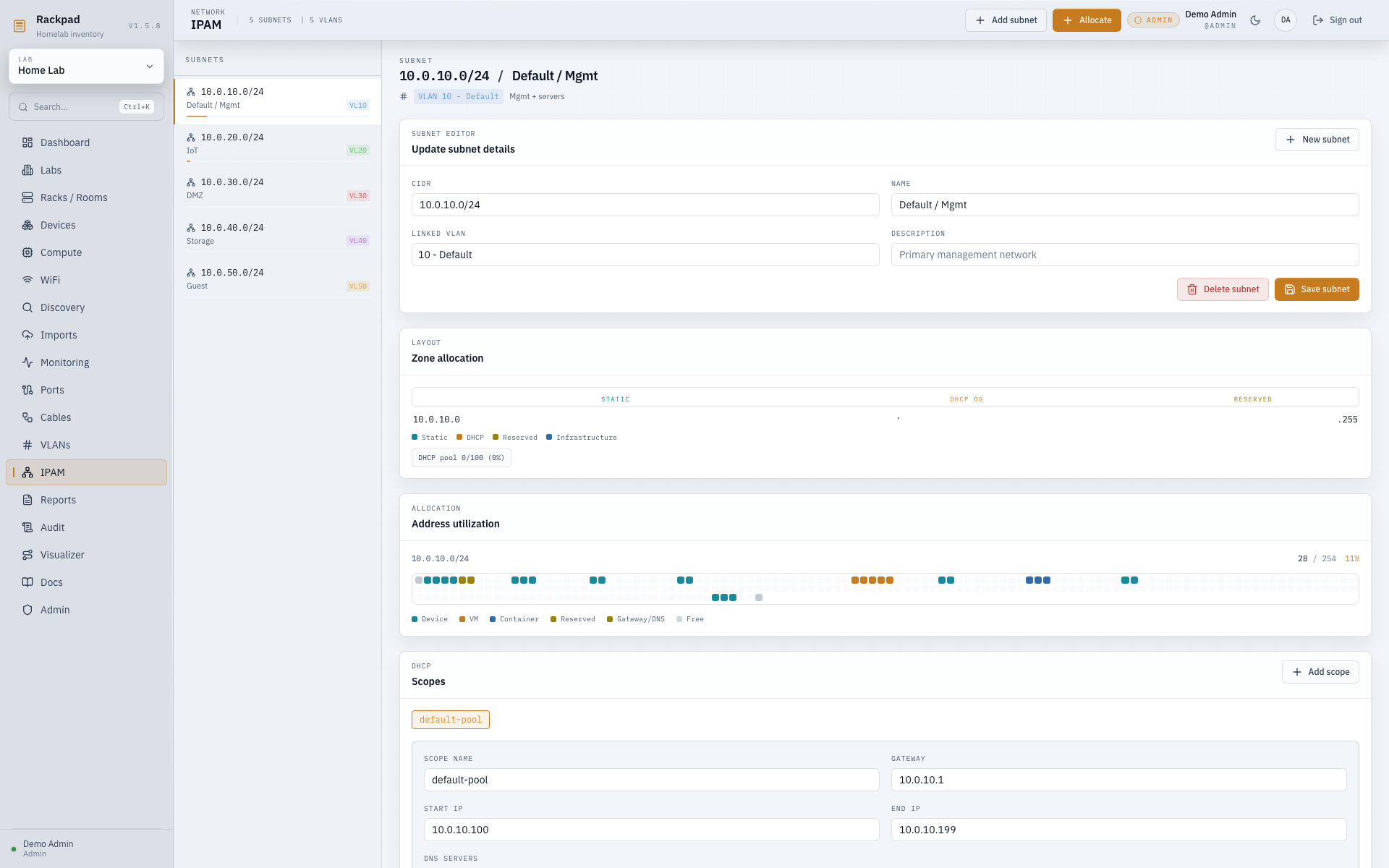1389x868 pixels.
Task: Select the default-pool scope tab
Action: pyautogui.click(x=451, y=720)
